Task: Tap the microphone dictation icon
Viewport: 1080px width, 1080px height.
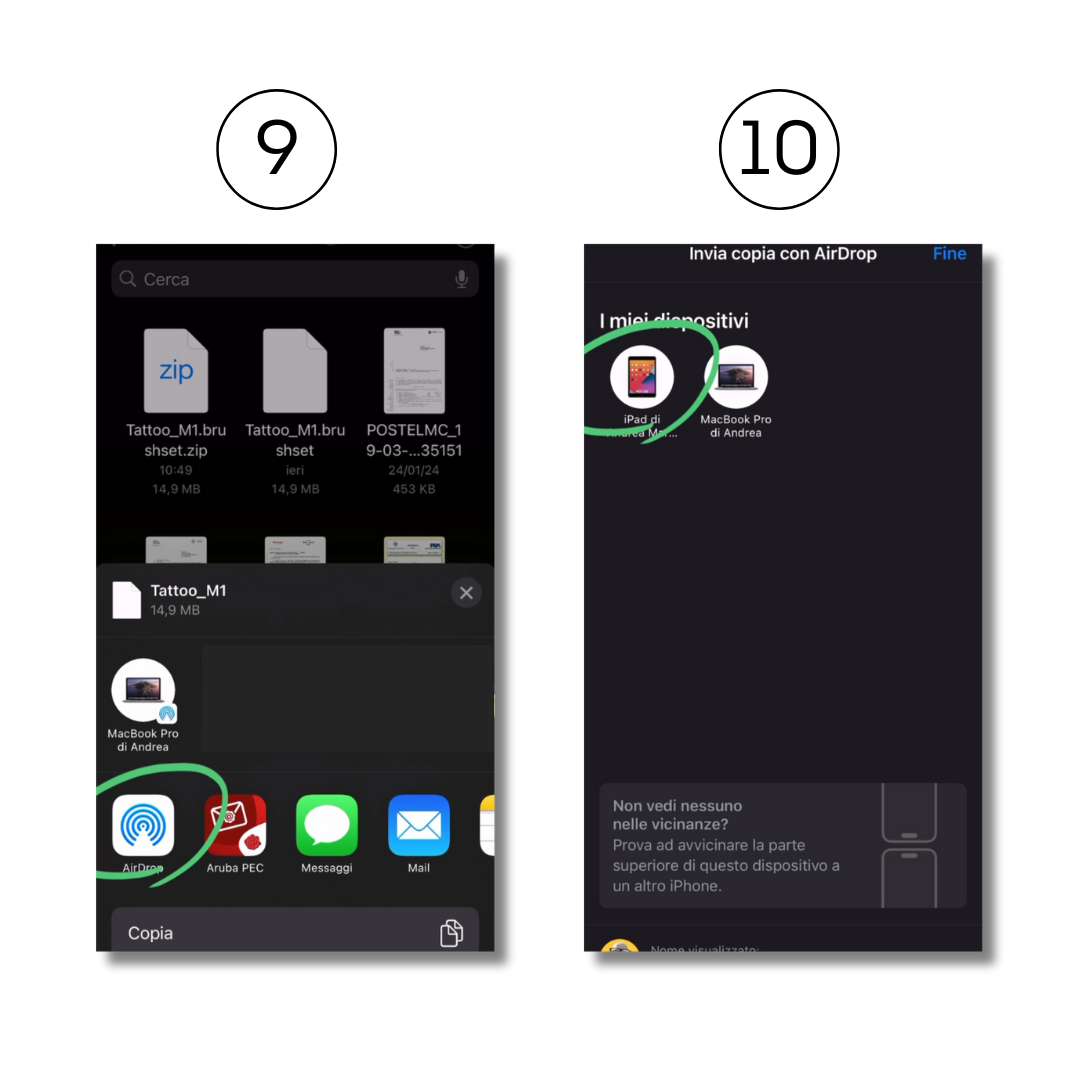Action: click(x=461, y=279)
